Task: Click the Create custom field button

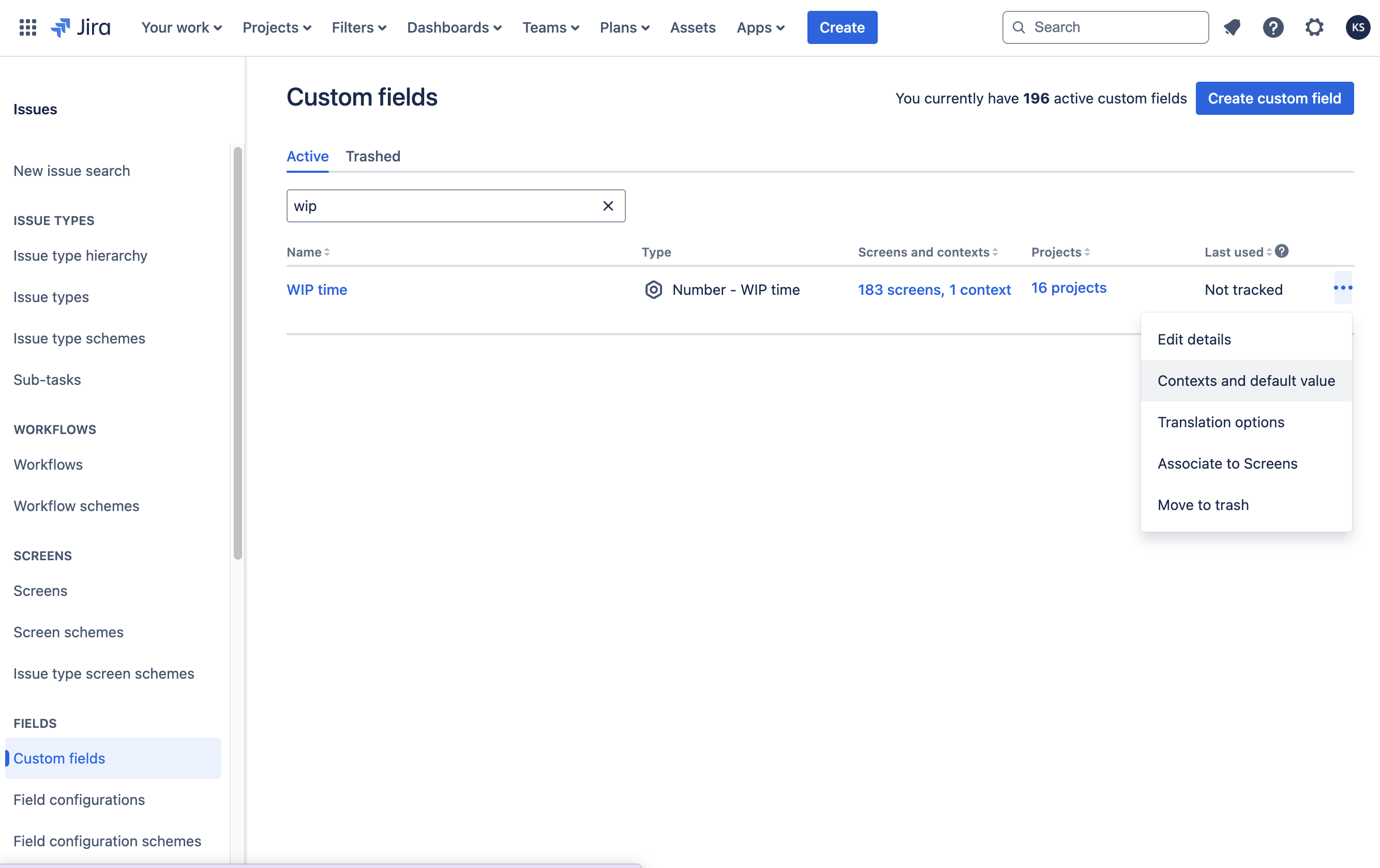Action: (x=1274, y=98)
